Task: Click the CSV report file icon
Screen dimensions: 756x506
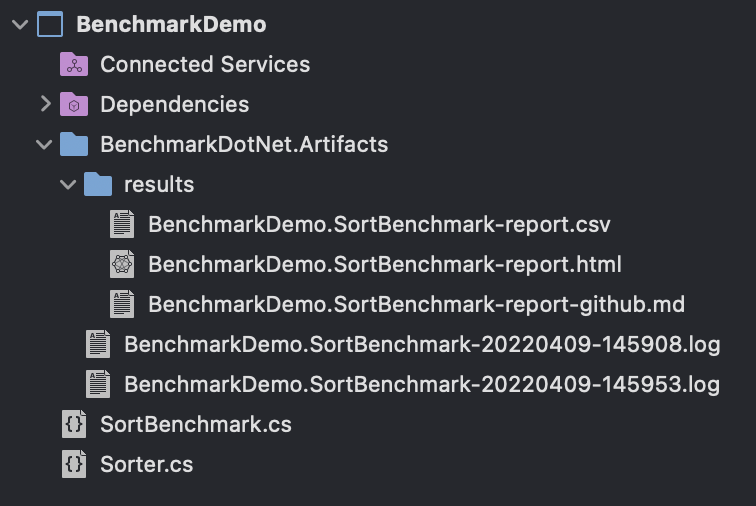Action: [x=122, y=224]
